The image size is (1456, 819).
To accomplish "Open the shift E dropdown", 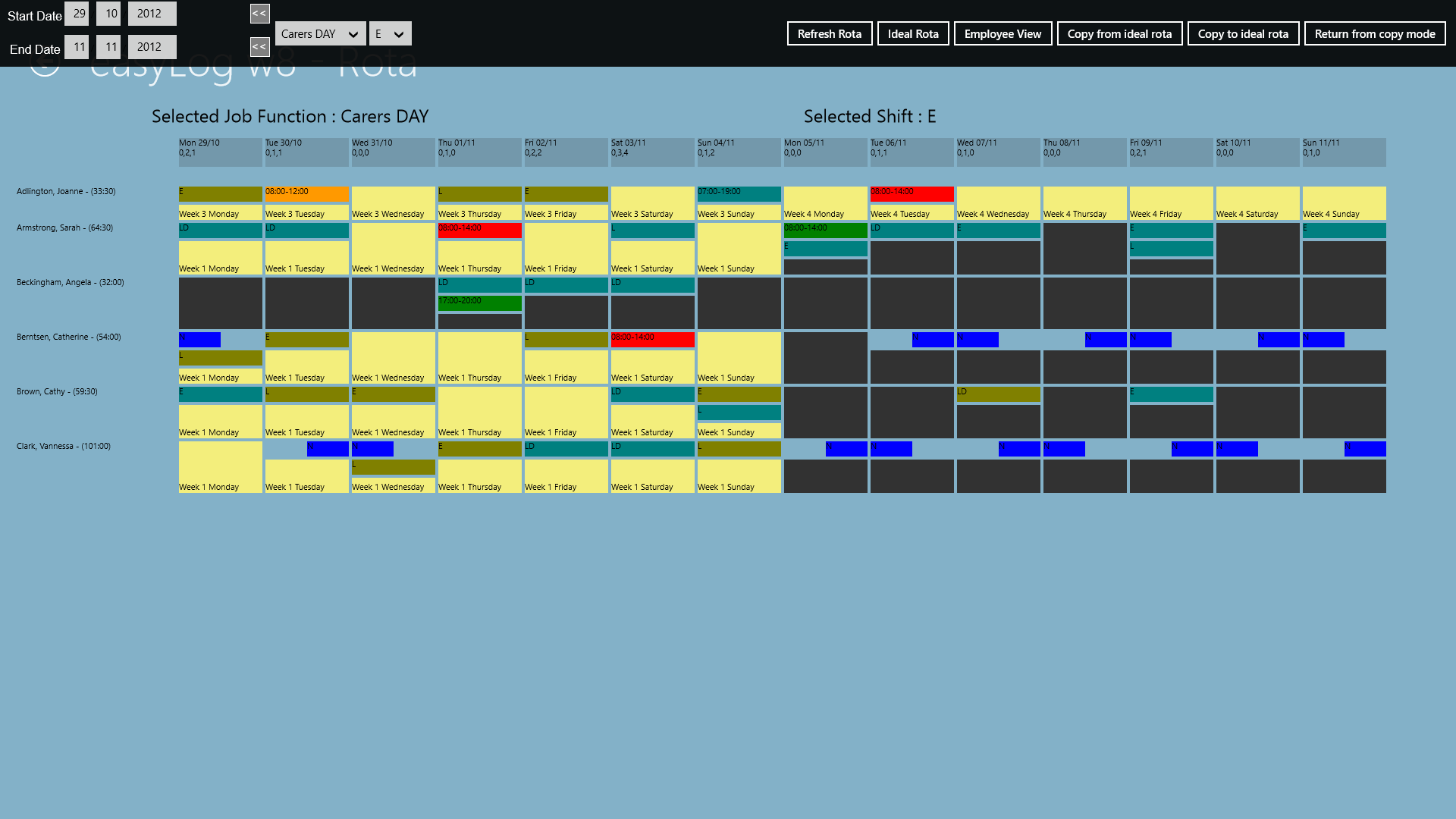I will (x=391, y=33).
